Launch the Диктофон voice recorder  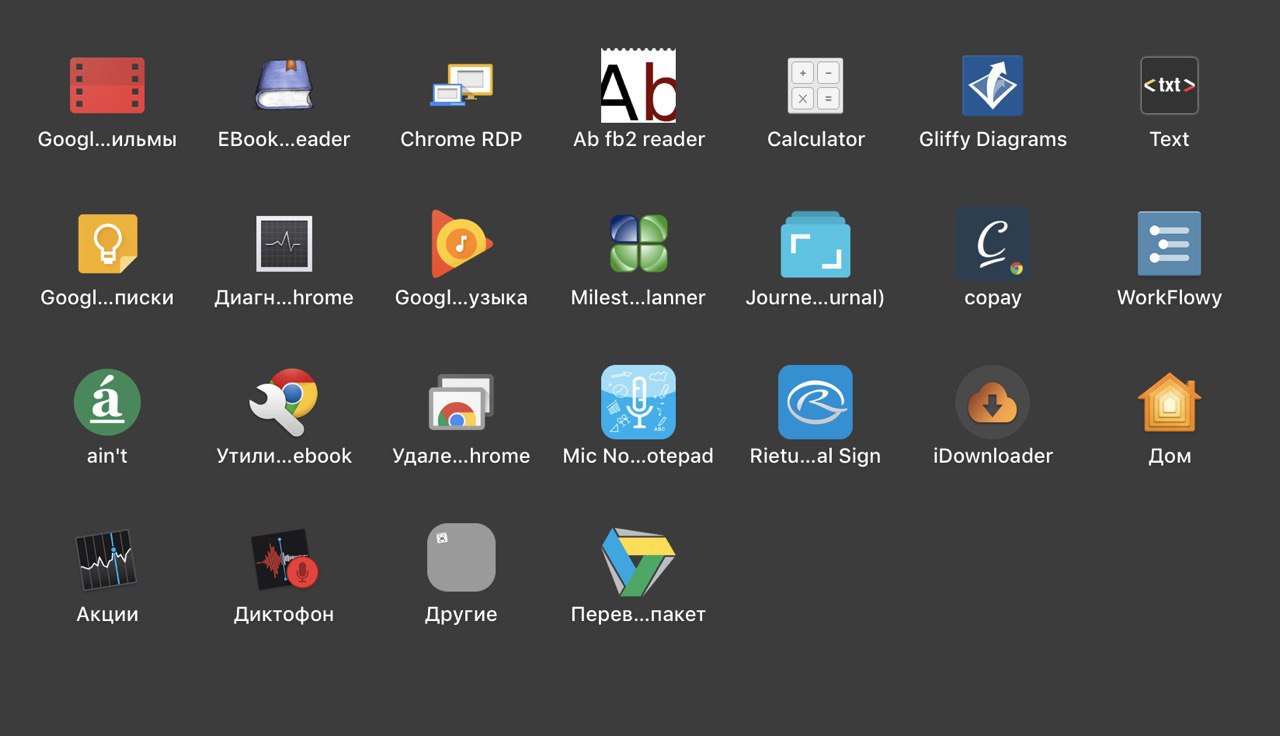pyautogui.click(x=284, y=560)
